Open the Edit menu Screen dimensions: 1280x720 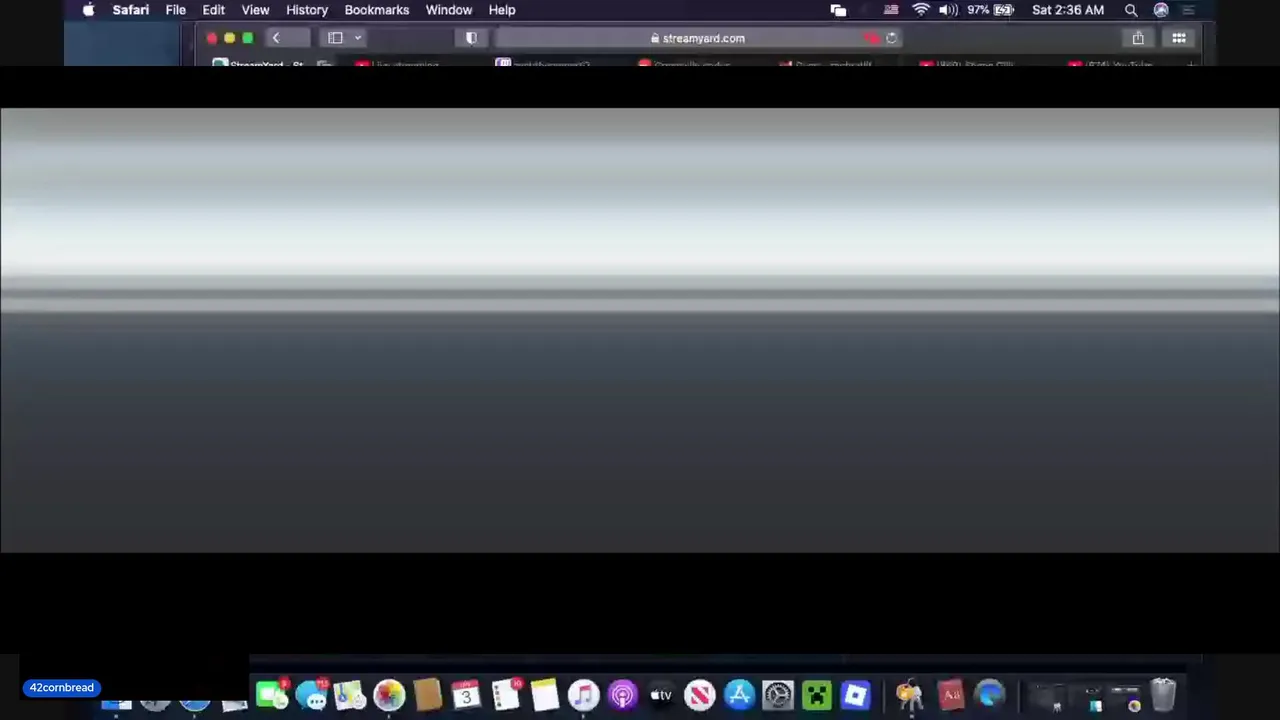point(213,10)
